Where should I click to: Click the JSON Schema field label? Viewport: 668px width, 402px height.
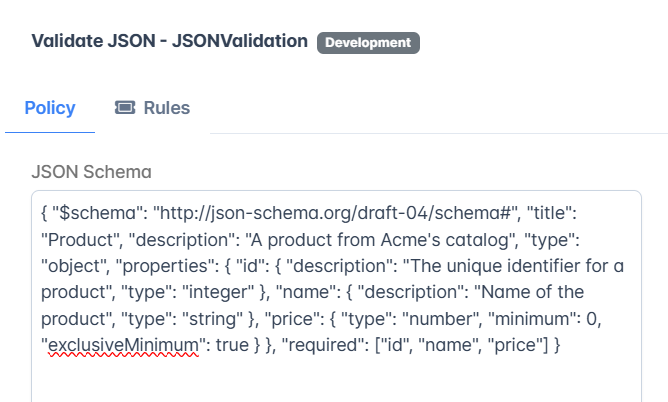[x=91, y=172]
